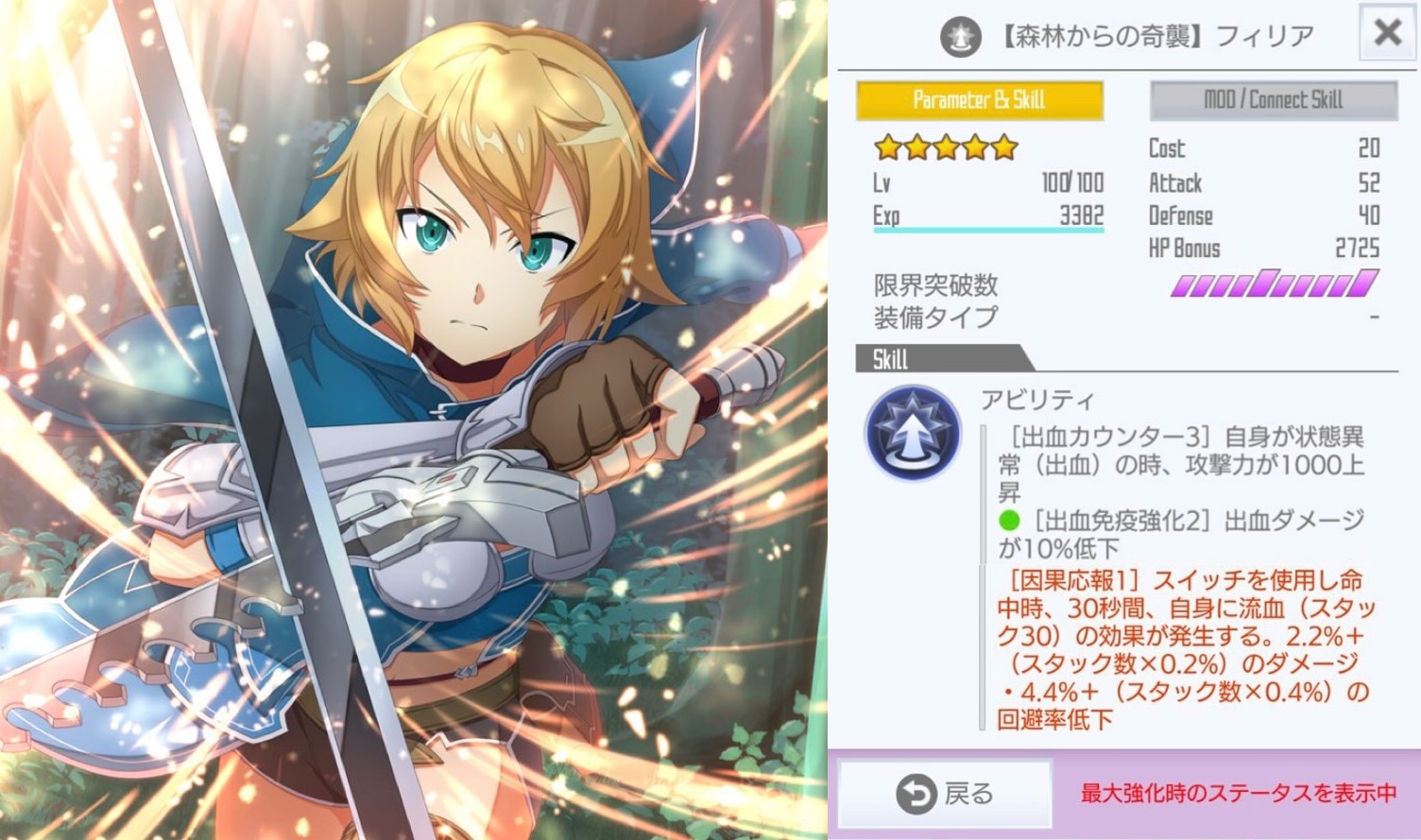Tap the Attack stat row
The width and height of the screenshot is (1421, 840).
click(x=1264, y=182)
